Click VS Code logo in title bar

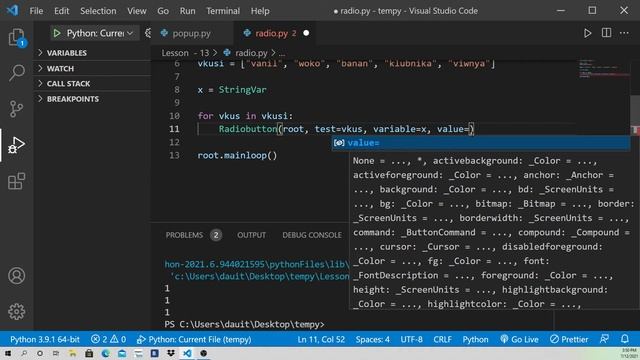coord(12,10)
